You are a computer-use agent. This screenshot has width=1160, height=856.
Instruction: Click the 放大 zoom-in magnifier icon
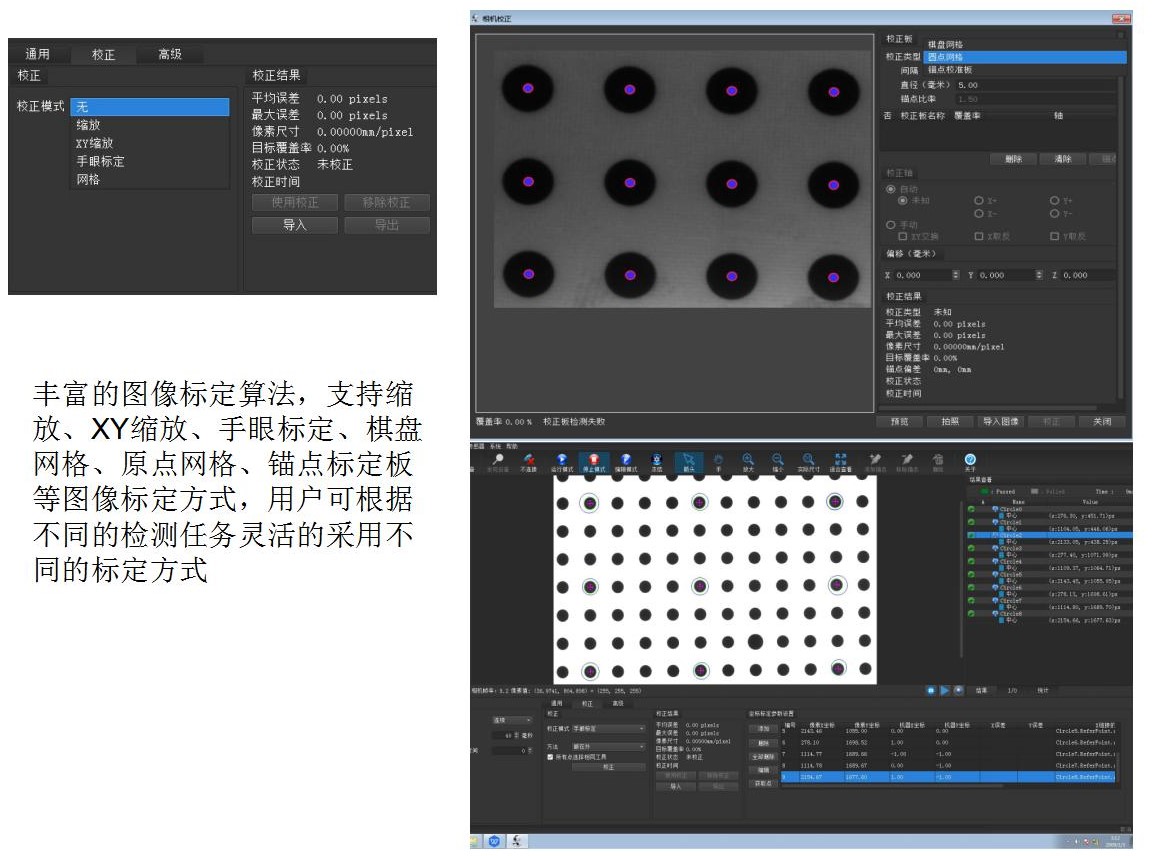pyautogui.click(x=748, y=460)
